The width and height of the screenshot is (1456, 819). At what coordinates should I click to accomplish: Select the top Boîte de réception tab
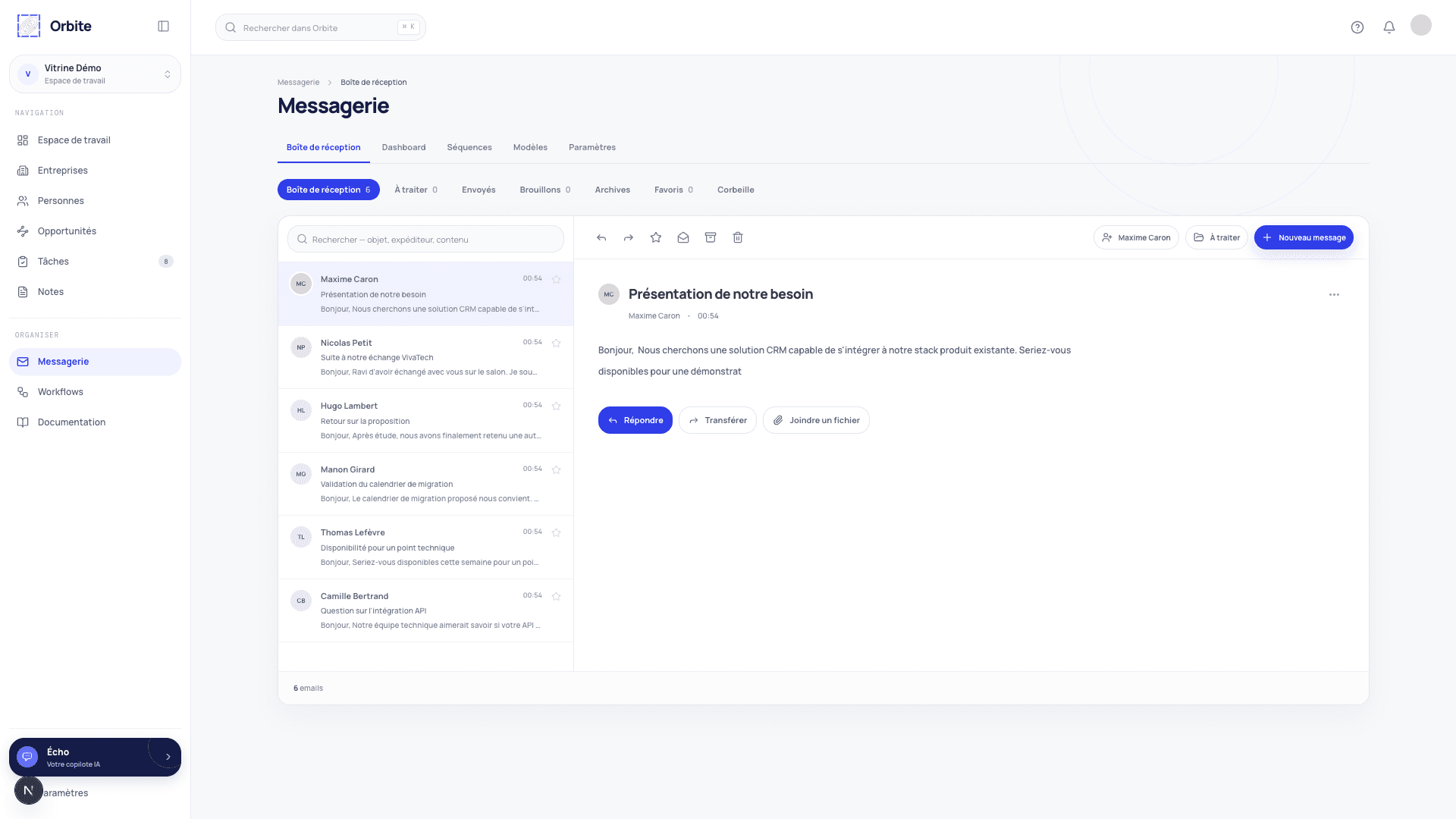click(324, 147)
